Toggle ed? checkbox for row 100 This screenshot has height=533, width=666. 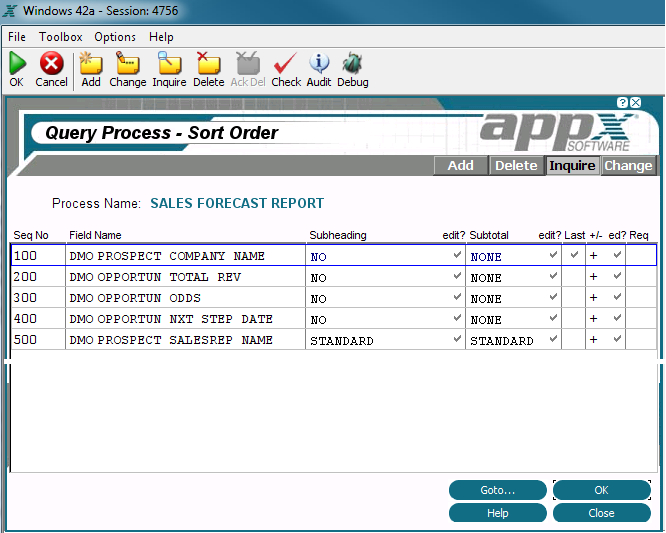coord(617,255)
